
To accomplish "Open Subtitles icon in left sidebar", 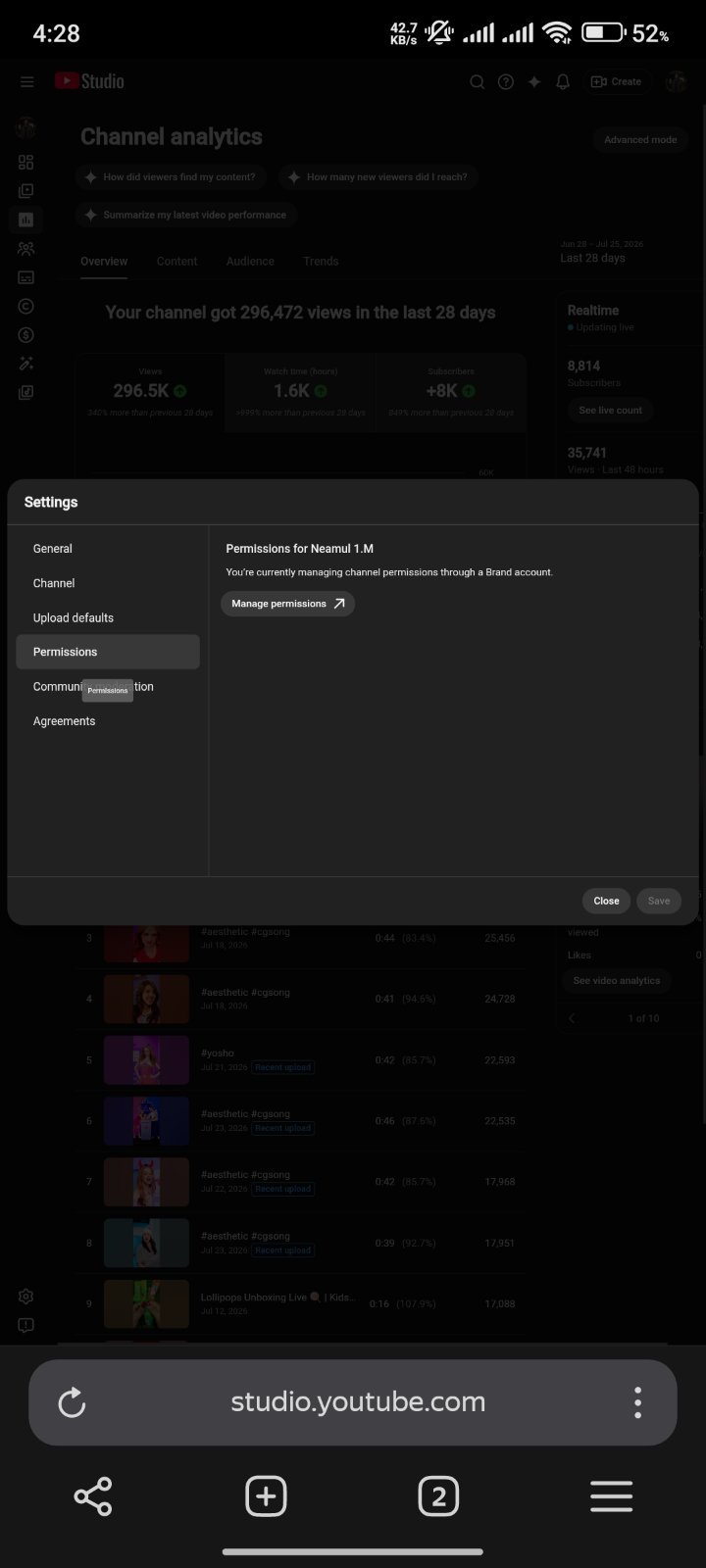I will [26, 277].
